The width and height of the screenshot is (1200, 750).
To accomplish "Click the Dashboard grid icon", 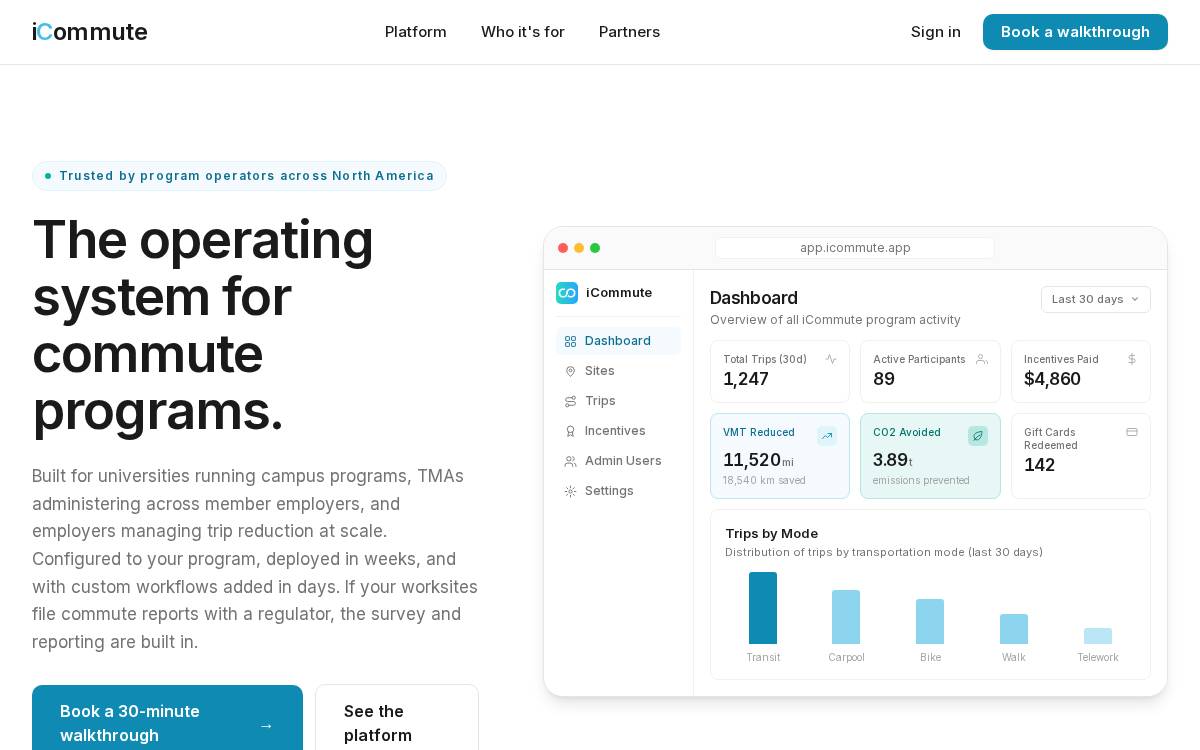I will (570, 341).
